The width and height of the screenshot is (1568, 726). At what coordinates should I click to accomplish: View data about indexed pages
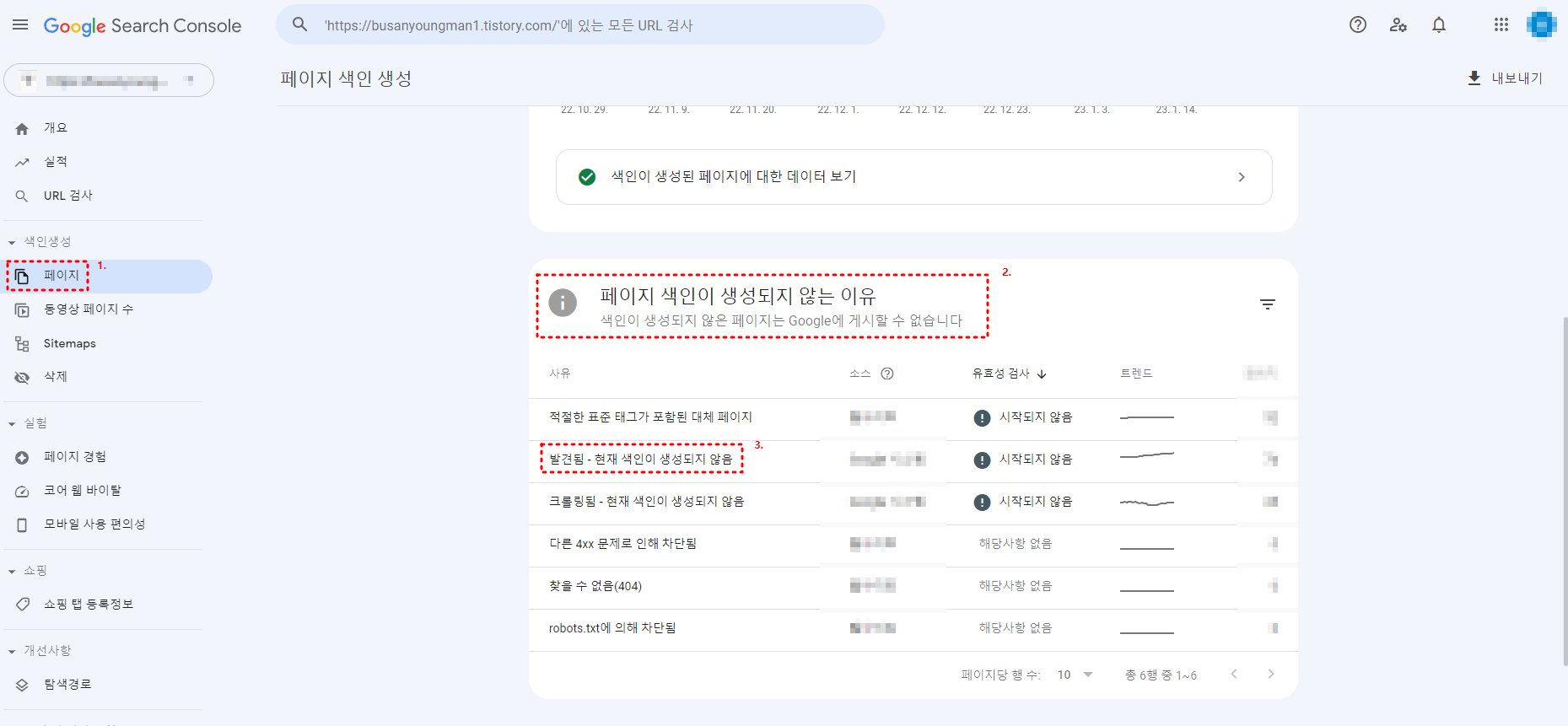(x=913, y=177)
